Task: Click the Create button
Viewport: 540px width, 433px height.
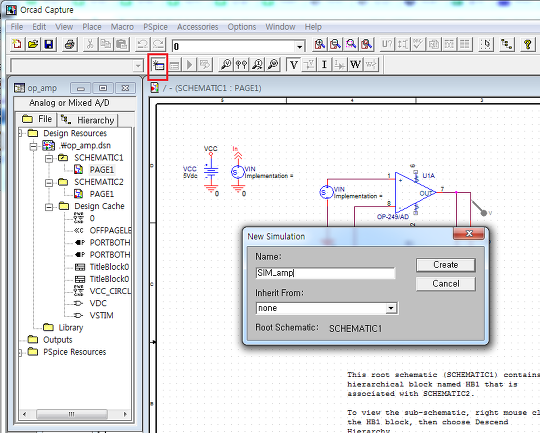Action: 446,265
